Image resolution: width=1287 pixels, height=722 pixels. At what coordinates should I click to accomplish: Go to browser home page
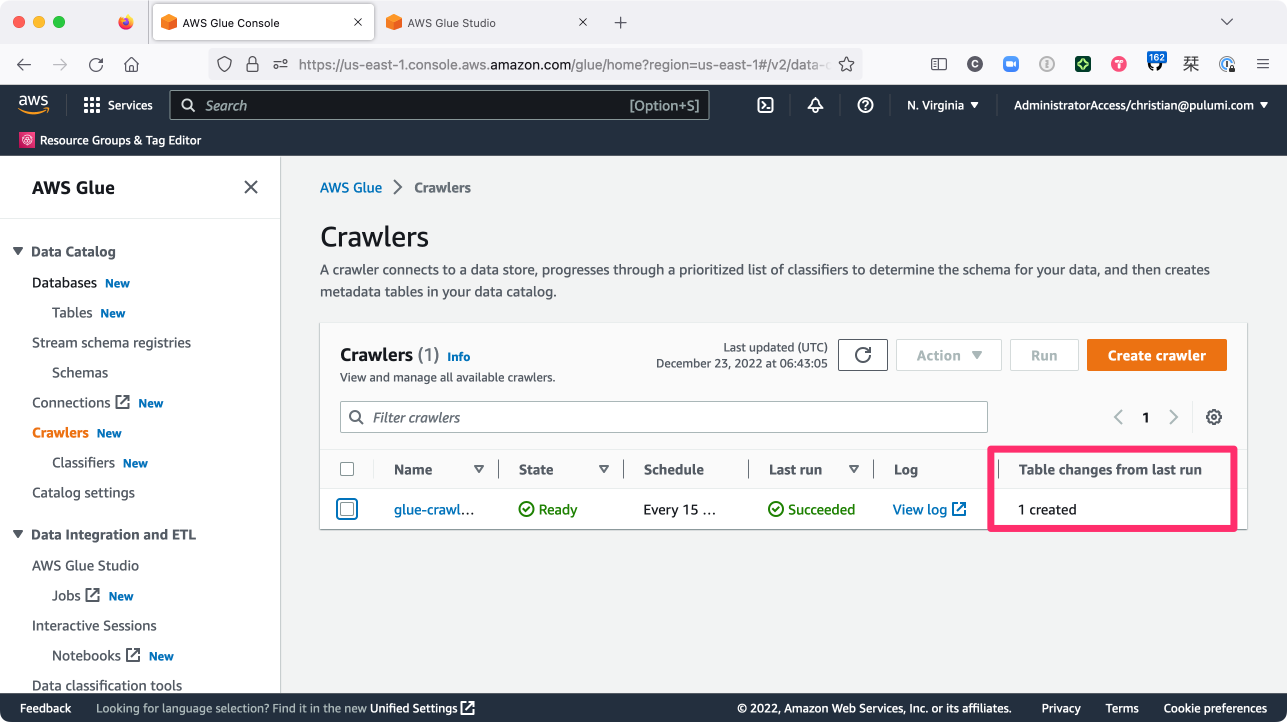point(131,64)
